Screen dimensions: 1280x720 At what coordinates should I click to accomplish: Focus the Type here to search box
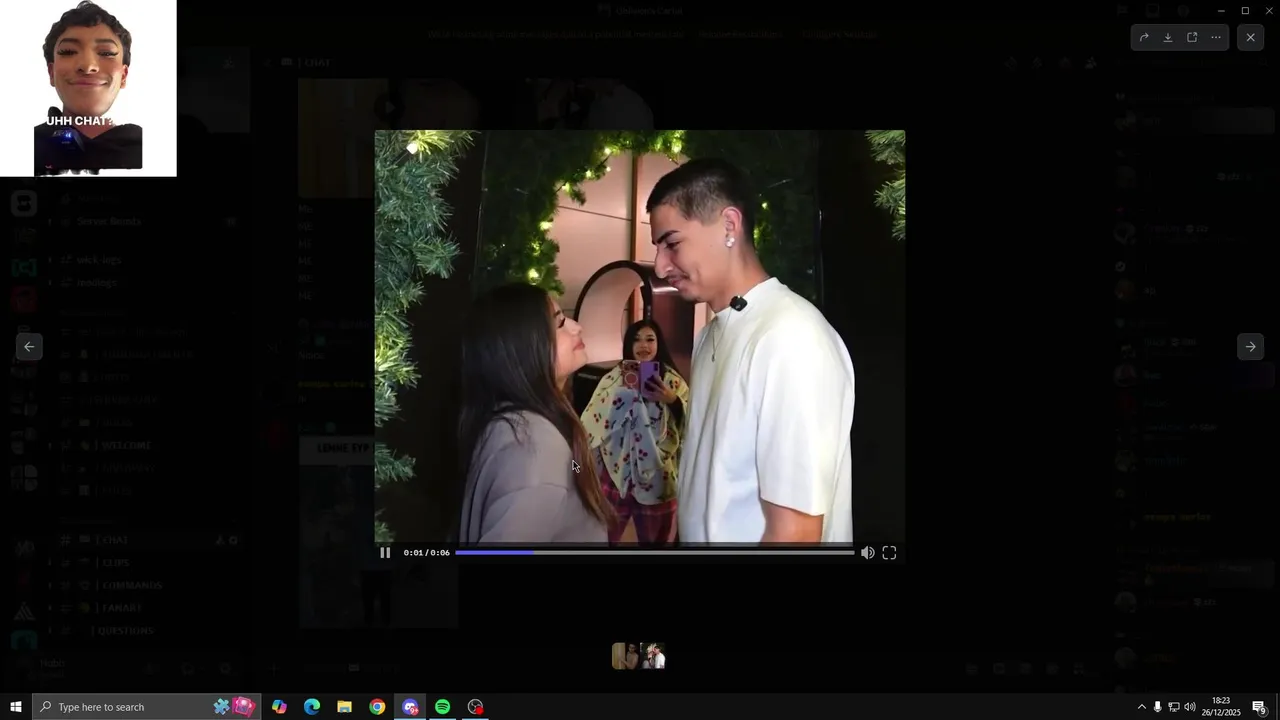tap(147, 707)
